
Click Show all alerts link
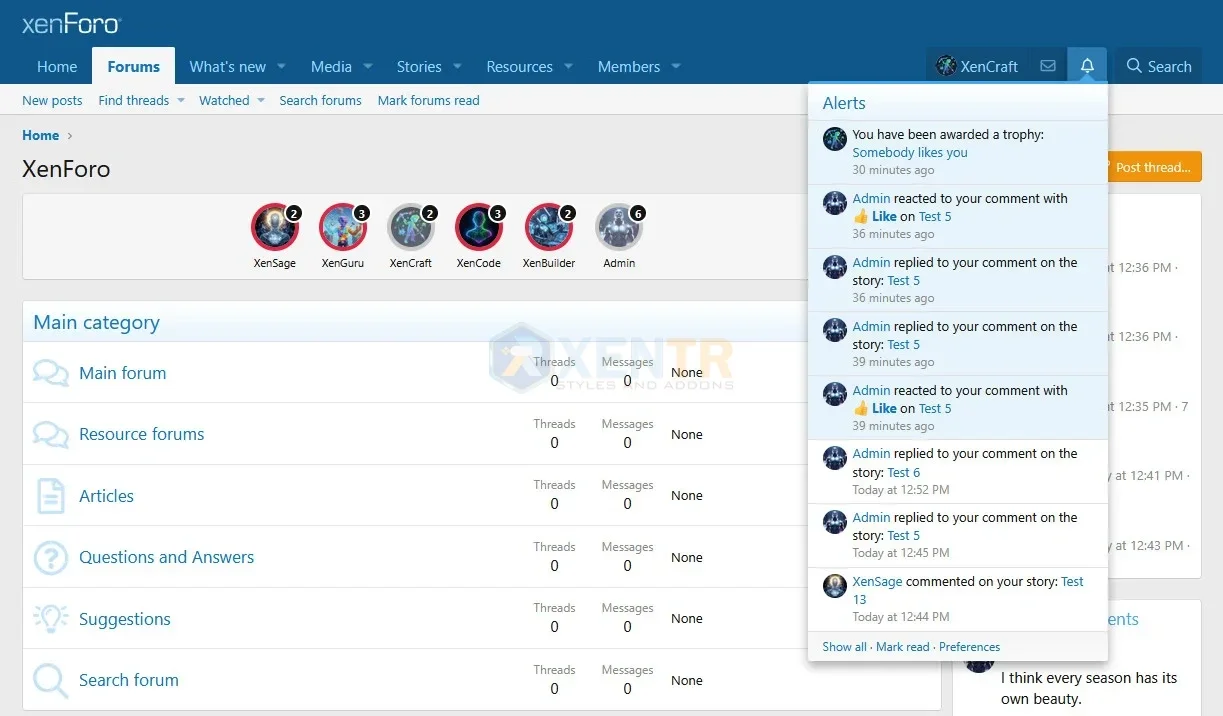pos(845,647)
